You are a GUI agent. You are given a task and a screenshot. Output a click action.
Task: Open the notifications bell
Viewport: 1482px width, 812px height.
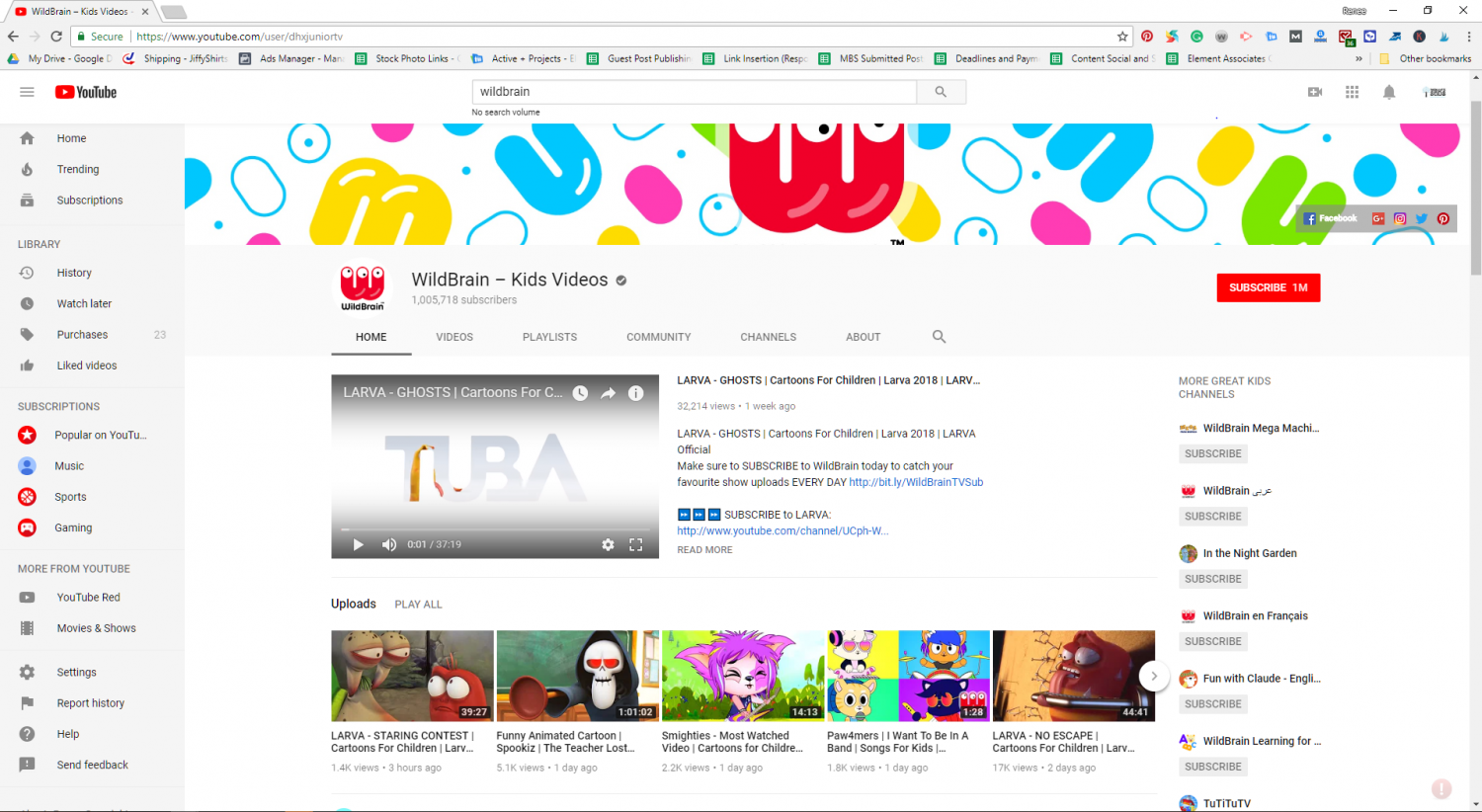pyautogui.click(x=1389, y=92)
